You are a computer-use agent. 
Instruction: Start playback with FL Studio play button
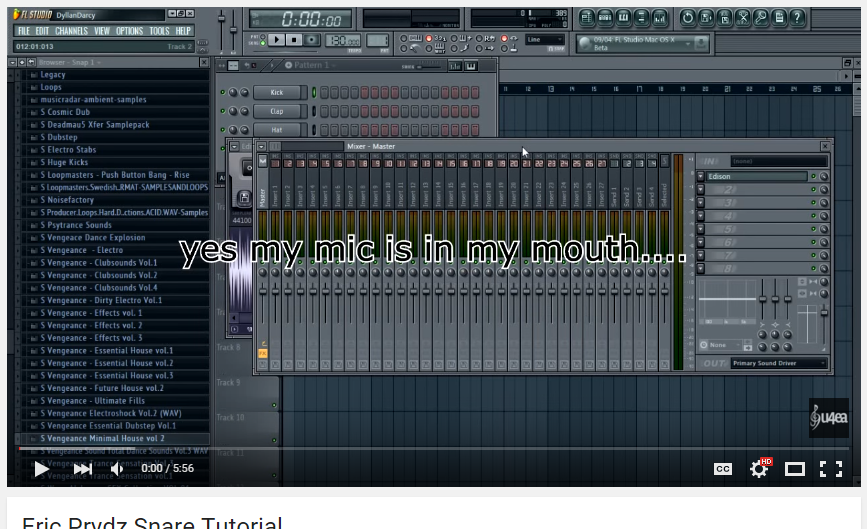(277, 40)
